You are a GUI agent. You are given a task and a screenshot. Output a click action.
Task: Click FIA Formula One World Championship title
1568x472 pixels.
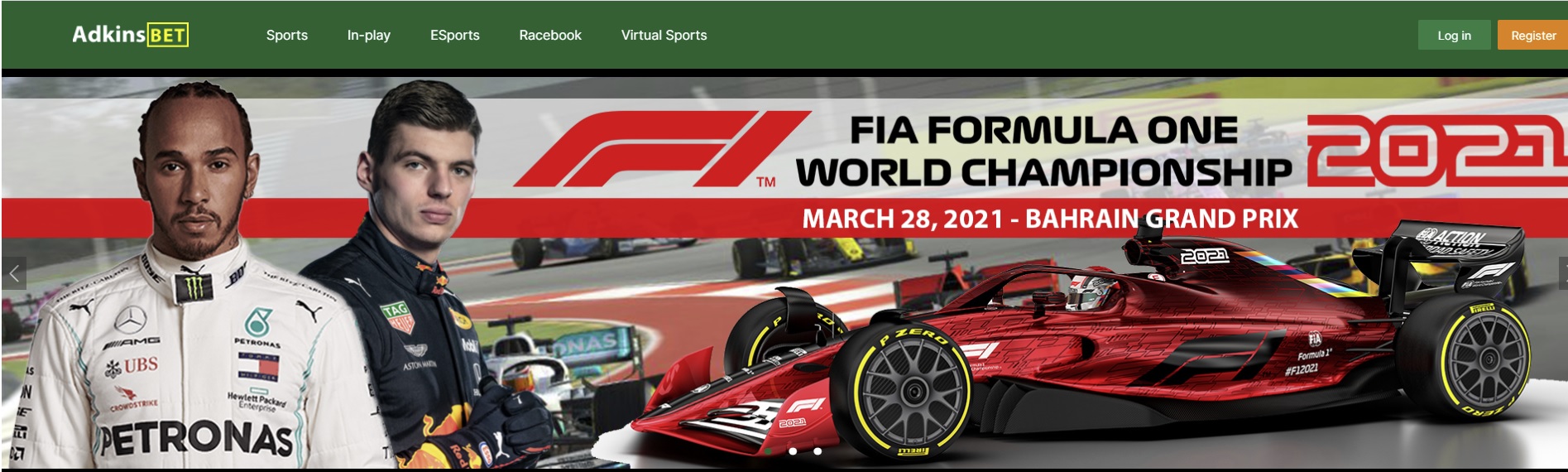(1044, 151)
